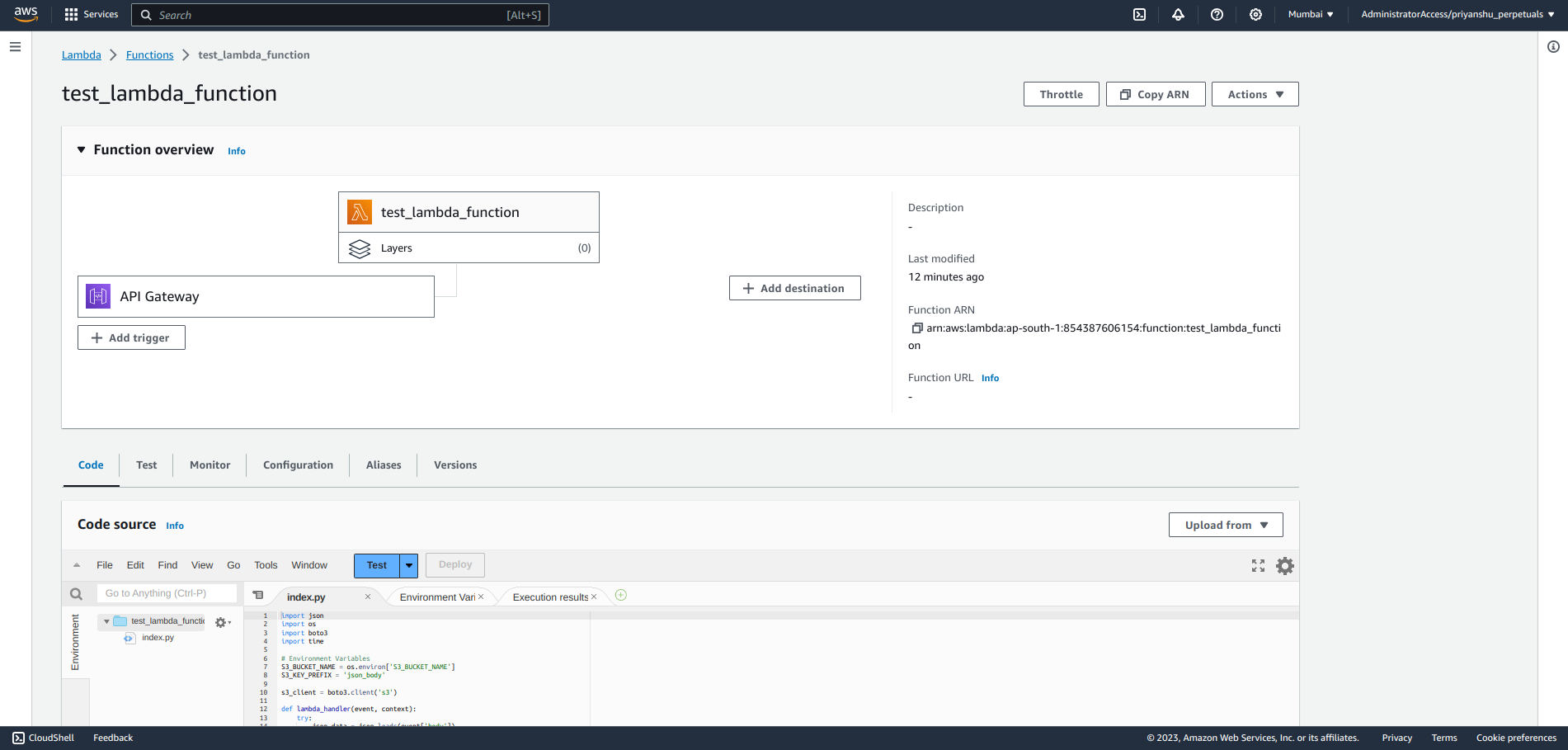Click the Layers stack icon
The image size is (1568, 750).
360,248
